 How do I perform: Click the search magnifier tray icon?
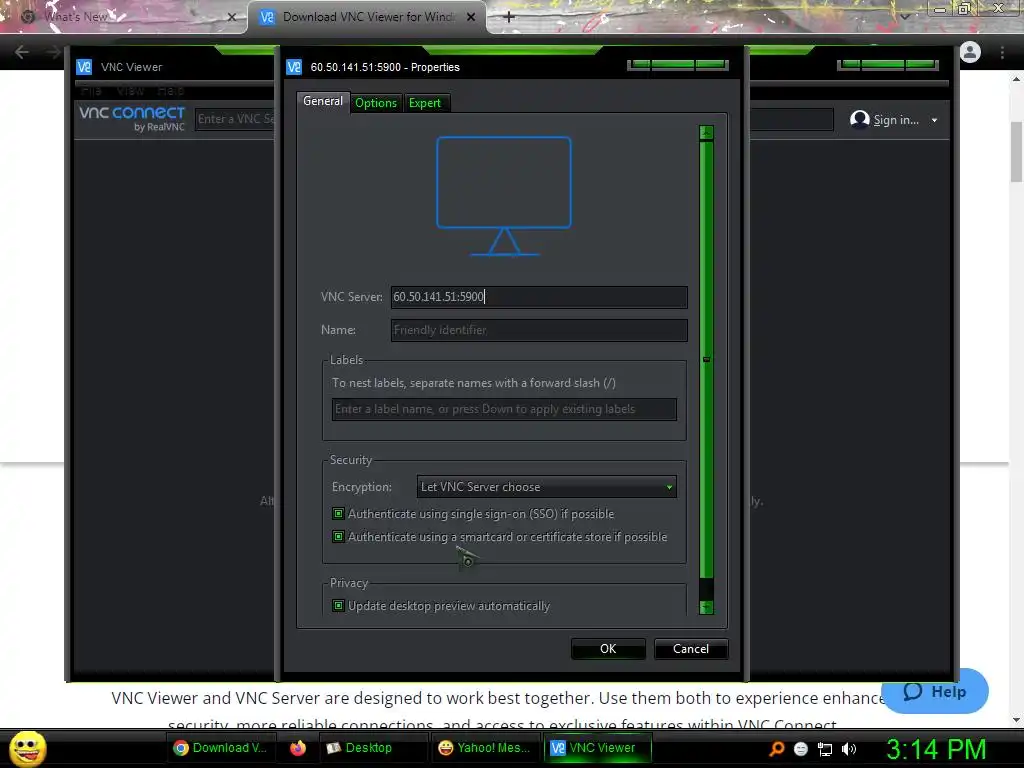pos(776,748)
